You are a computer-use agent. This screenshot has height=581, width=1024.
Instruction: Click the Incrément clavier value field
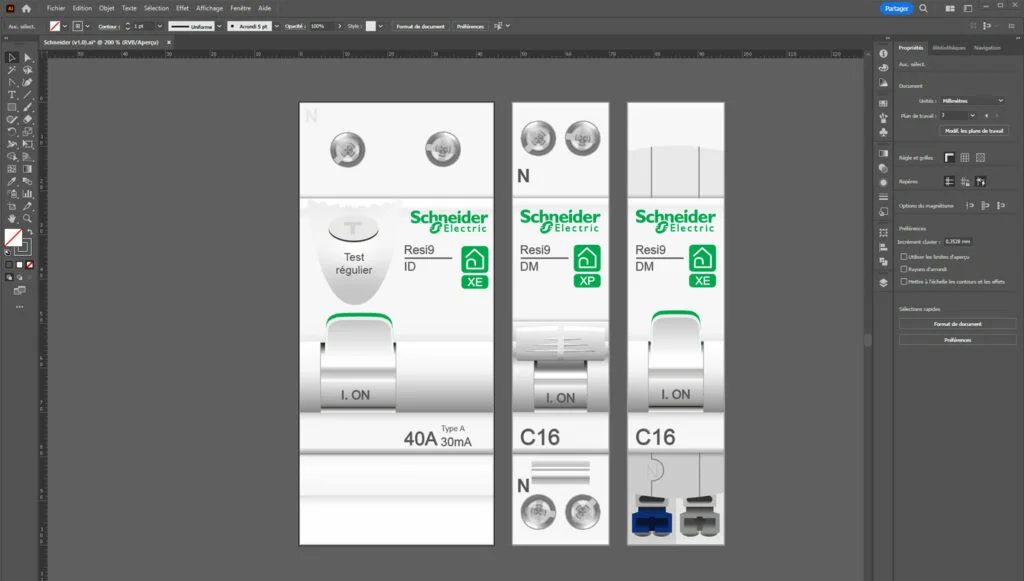(x=958, y=242)
